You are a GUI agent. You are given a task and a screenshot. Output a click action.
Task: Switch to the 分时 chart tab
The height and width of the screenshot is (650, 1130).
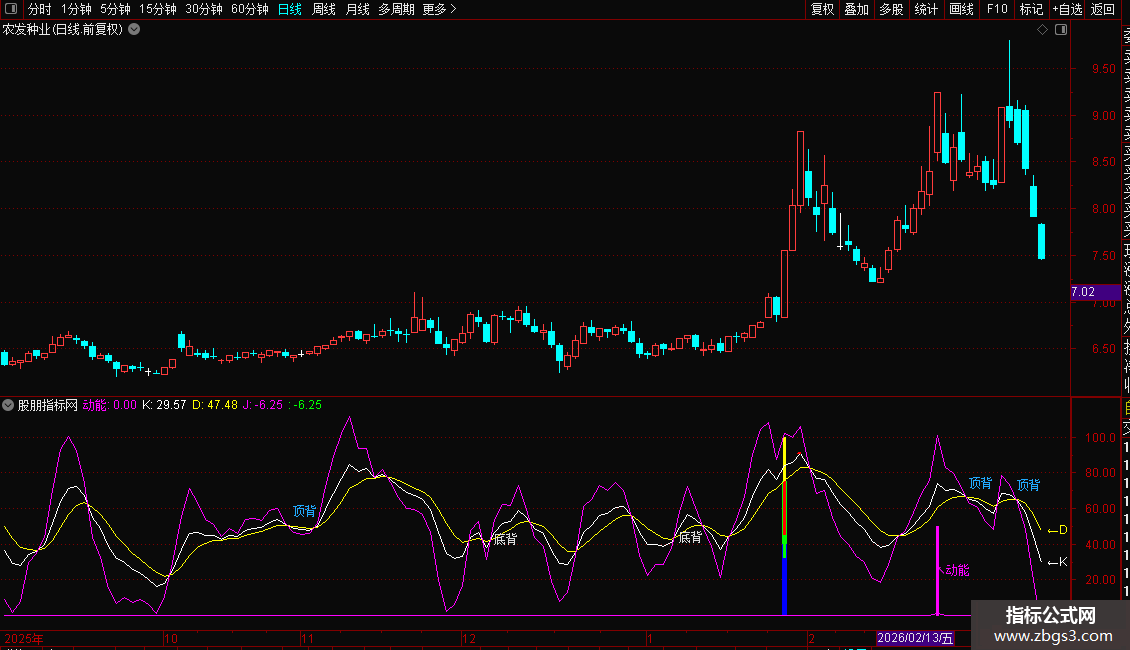click(x=40, y=9)
